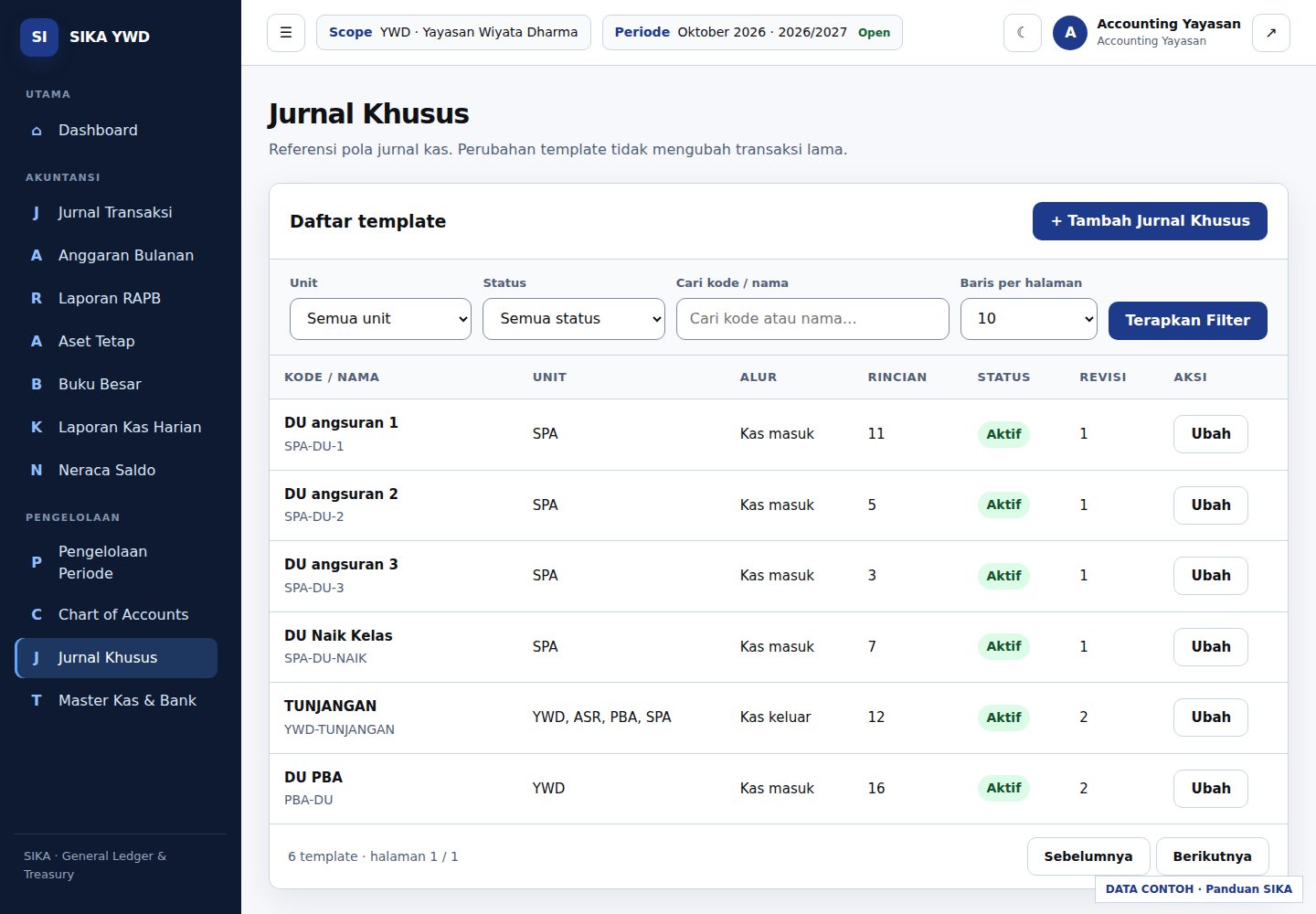The height and width of the screenshot is (914, 1316).
Task: Click the SPA-DU-NAIK code text
Action: coord(325,658)
